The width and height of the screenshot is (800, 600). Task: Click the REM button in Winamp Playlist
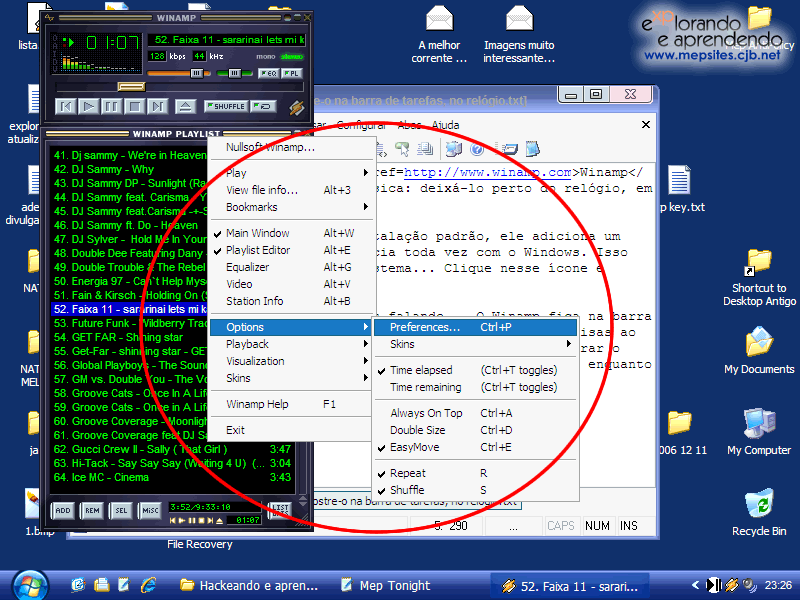92,510
